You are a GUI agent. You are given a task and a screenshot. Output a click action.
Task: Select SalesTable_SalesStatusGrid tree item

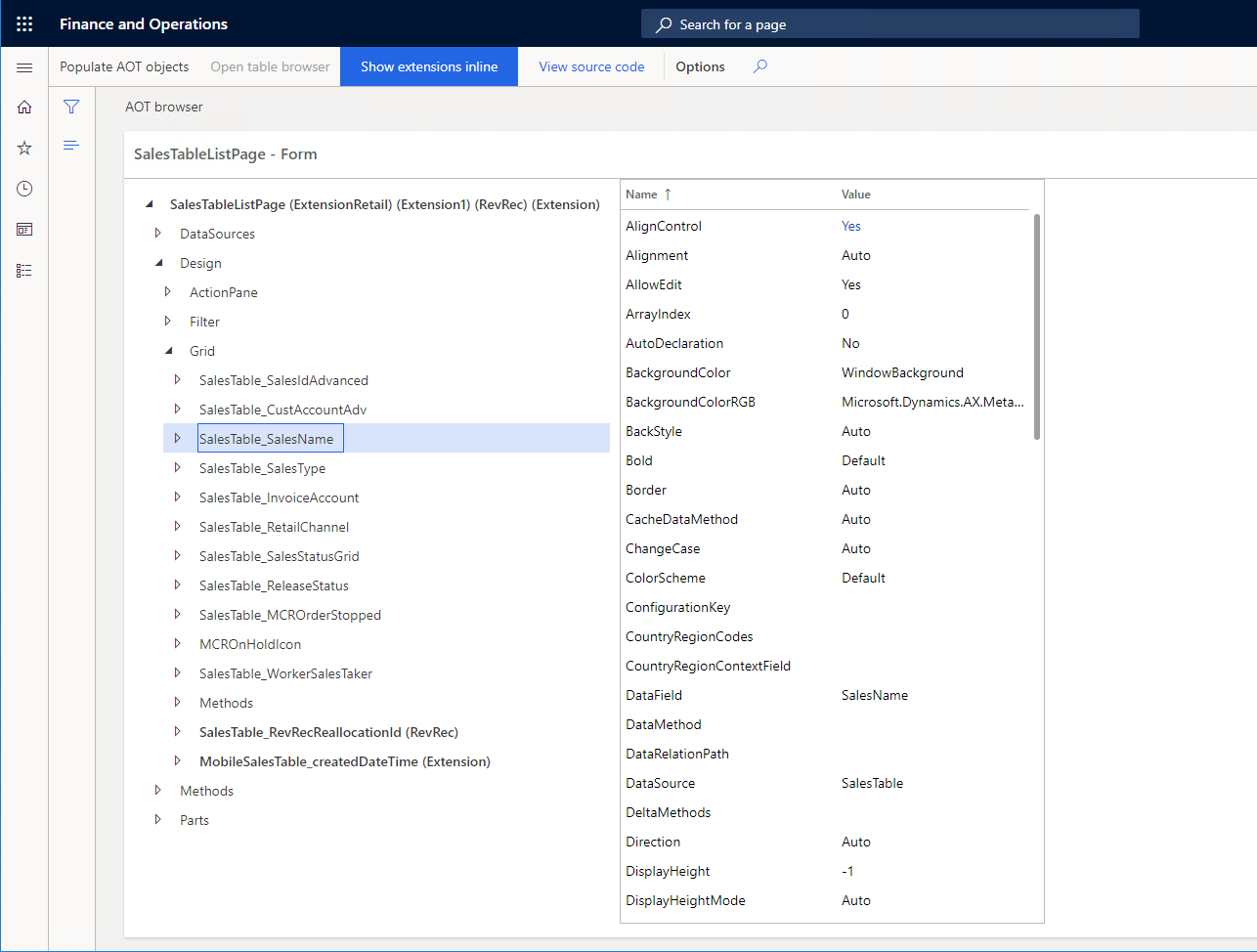pos(280,556)
